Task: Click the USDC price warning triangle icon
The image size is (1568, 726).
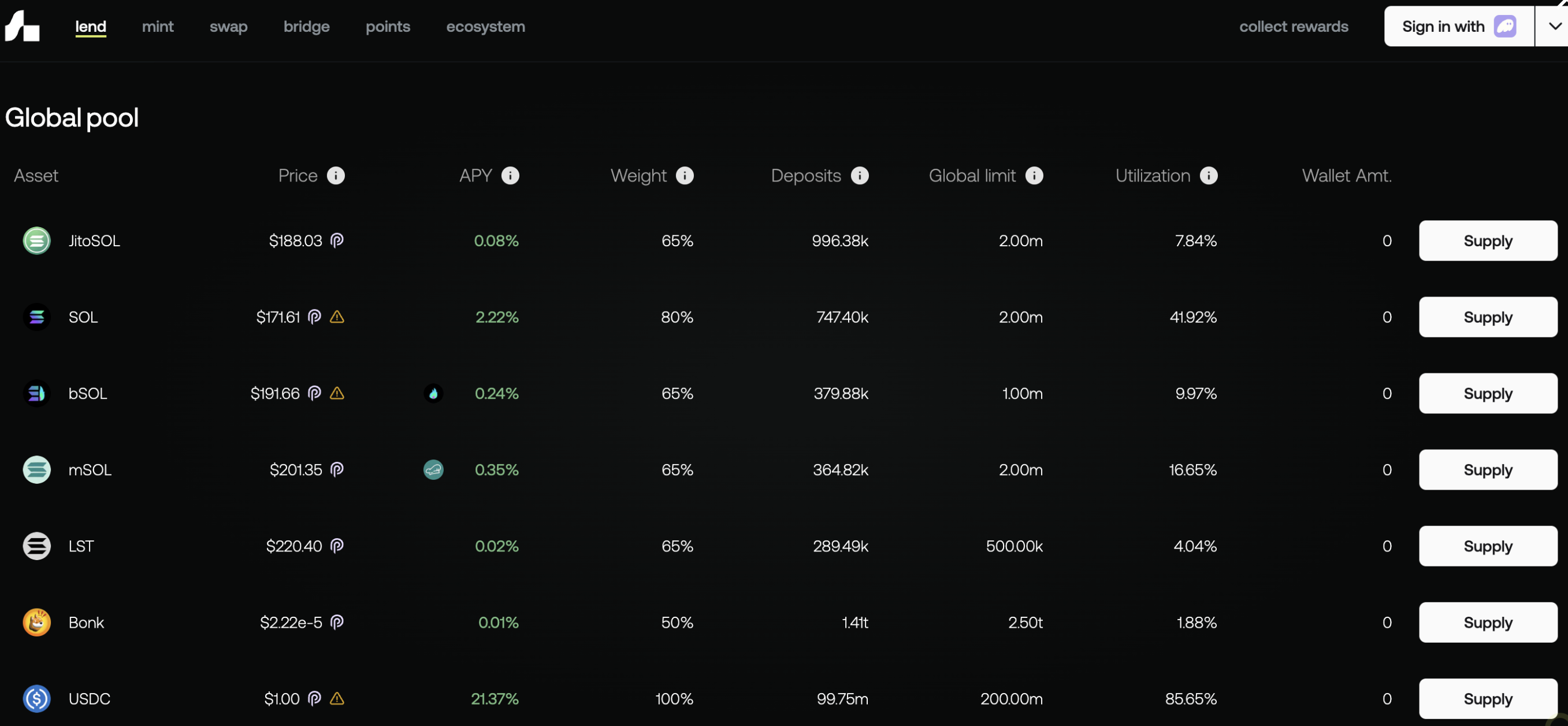Action: (x=337, y=699)
